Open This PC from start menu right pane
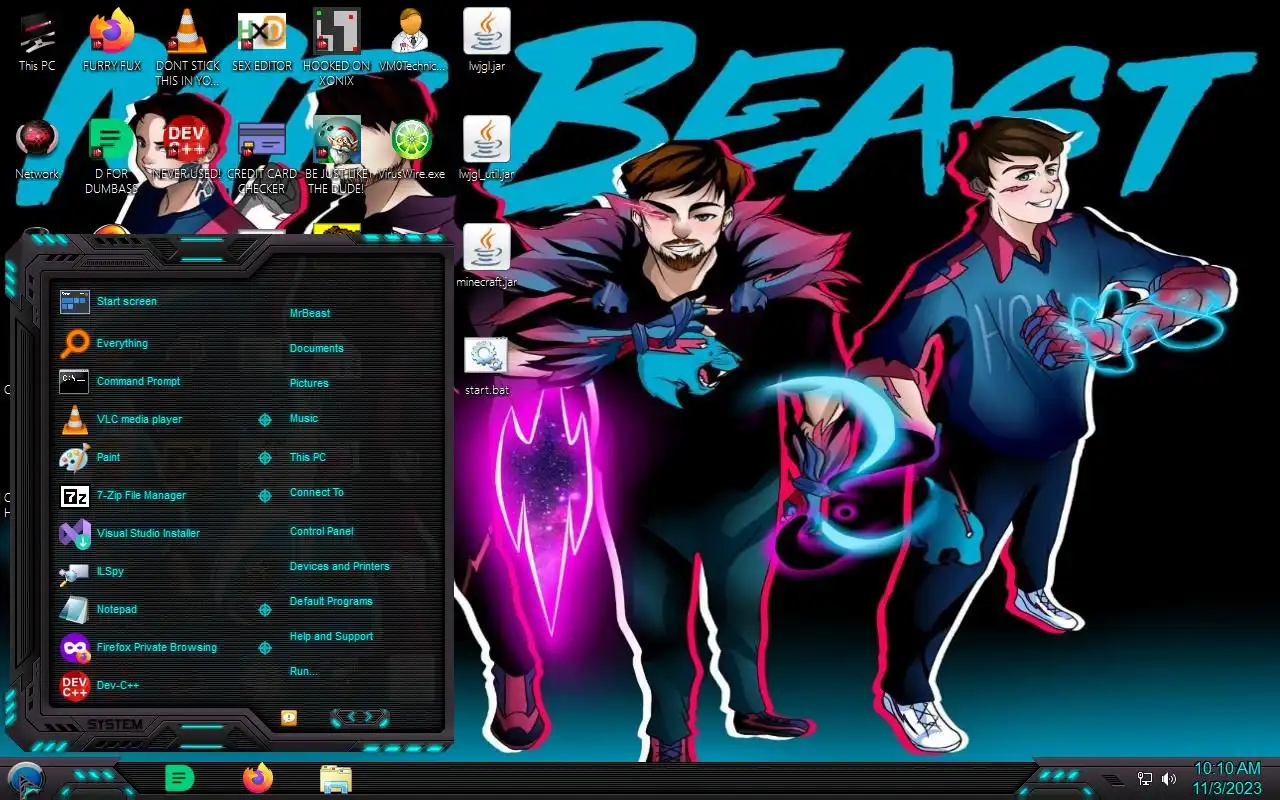 [x=308, y=457]
